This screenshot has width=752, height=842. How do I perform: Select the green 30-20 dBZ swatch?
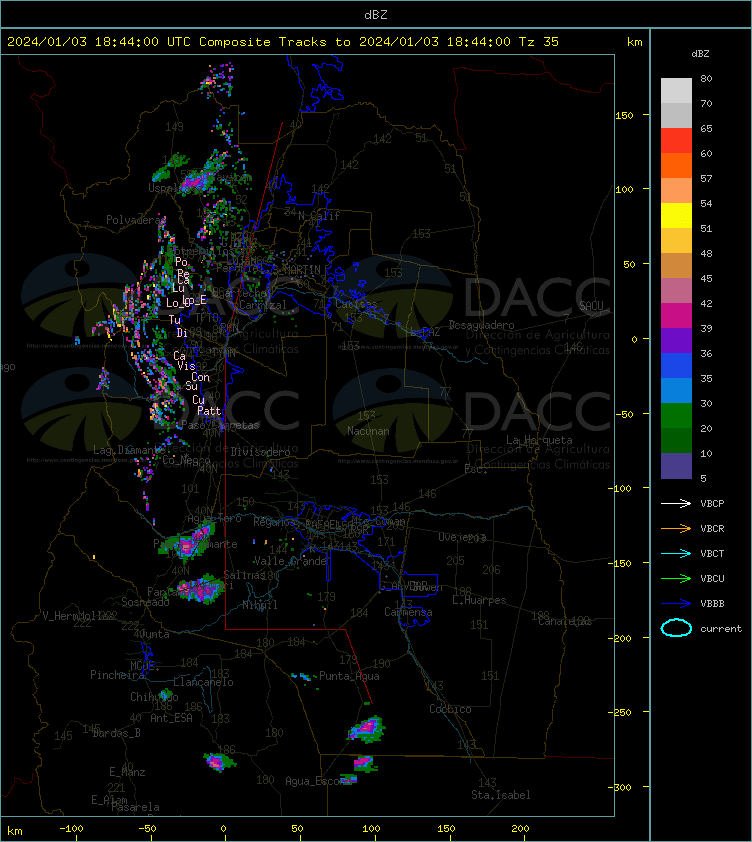click(676, 415)
